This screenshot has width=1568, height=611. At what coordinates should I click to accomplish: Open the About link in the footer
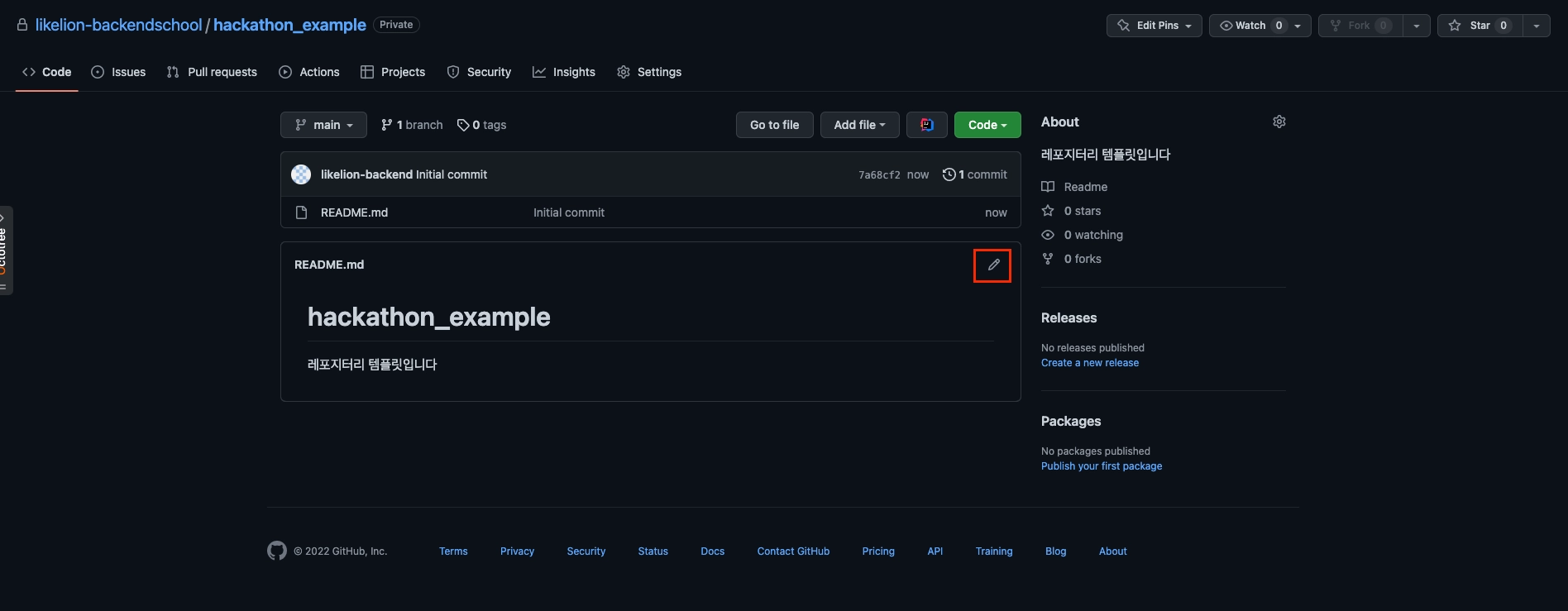[x=1113, y=551]
